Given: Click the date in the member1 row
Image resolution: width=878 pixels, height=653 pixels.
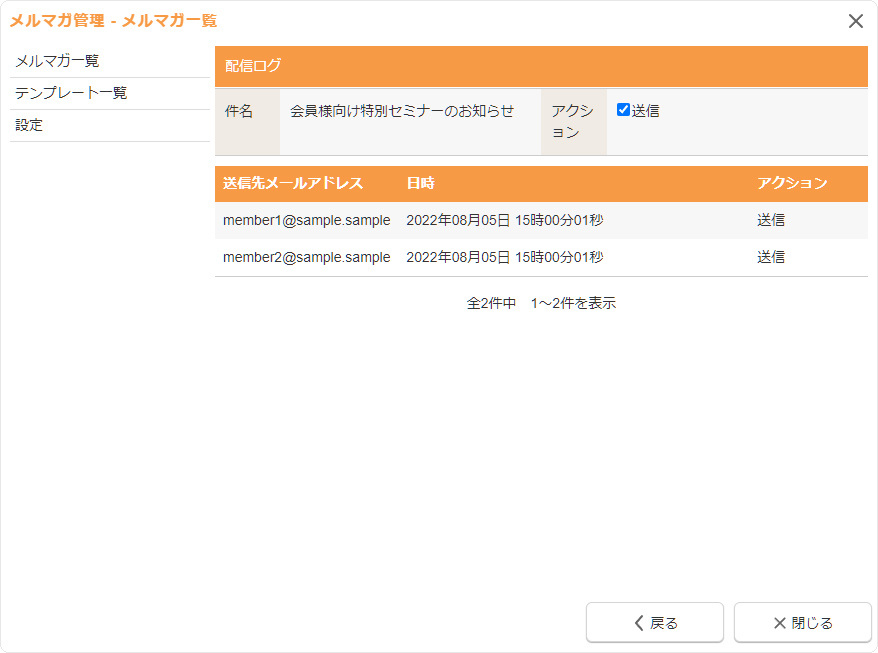Looking at the screenshot, I should [504, 220].
